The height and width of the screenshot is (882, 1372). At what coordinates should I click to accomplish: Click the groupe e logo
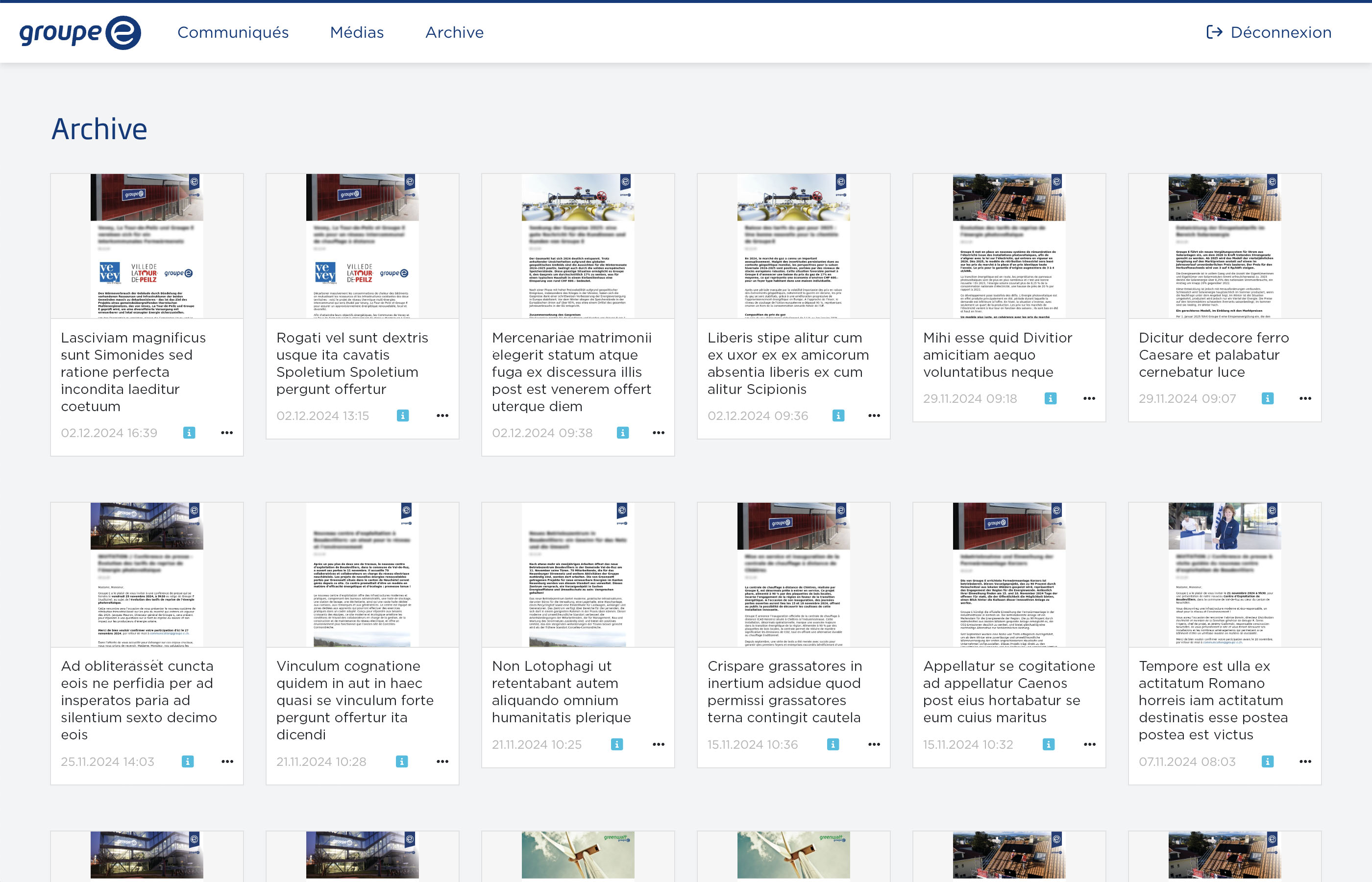(80, 33)
